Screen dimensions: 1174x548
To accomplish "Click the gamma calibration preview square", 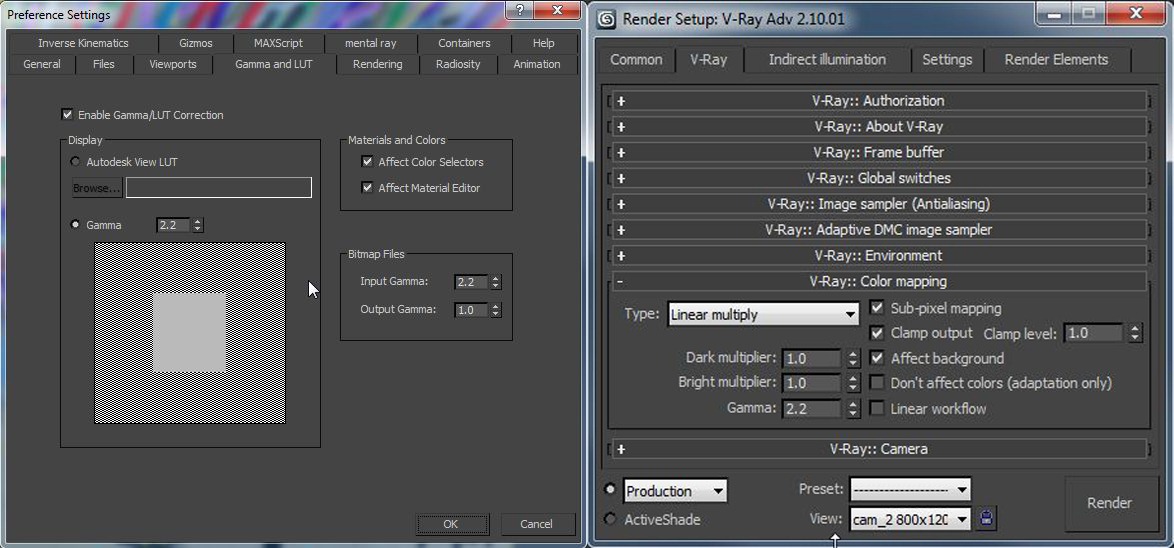I will click(189, 332).
